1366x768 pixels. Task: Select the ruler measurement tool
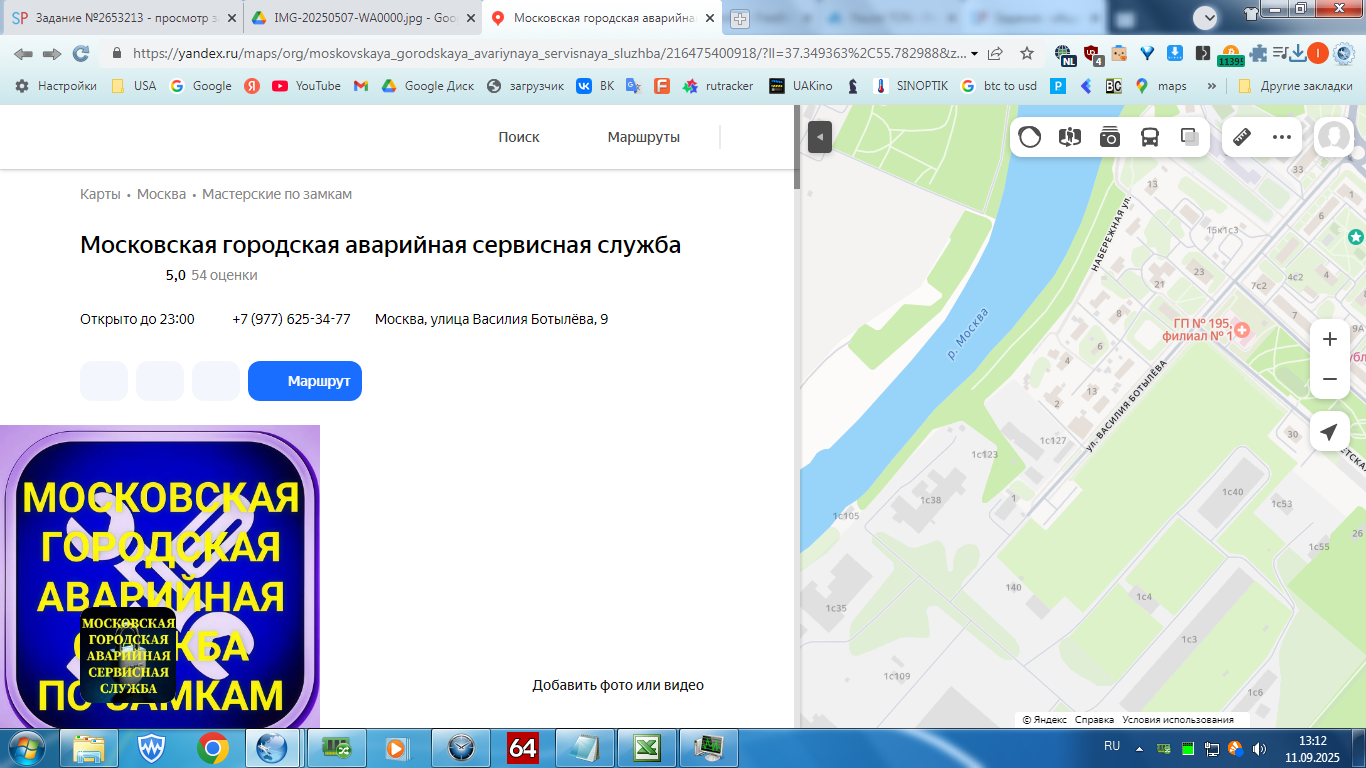(x=1242, y=137)
